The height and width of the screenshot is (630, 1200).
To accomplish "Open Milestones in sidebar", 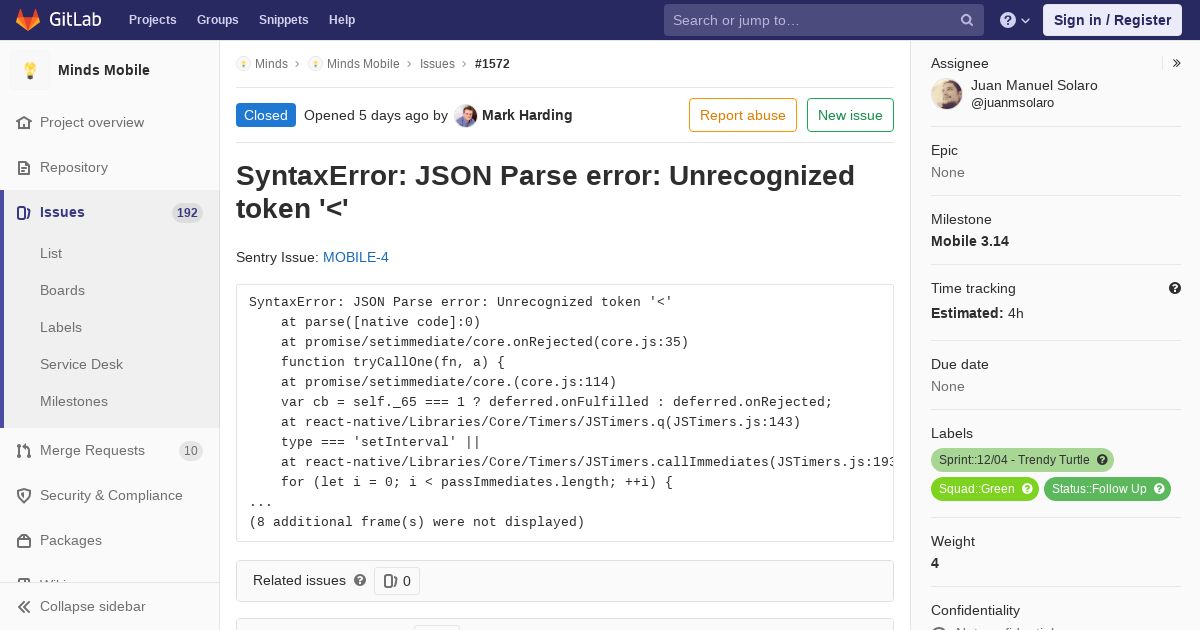I will (x=74, y=401).
